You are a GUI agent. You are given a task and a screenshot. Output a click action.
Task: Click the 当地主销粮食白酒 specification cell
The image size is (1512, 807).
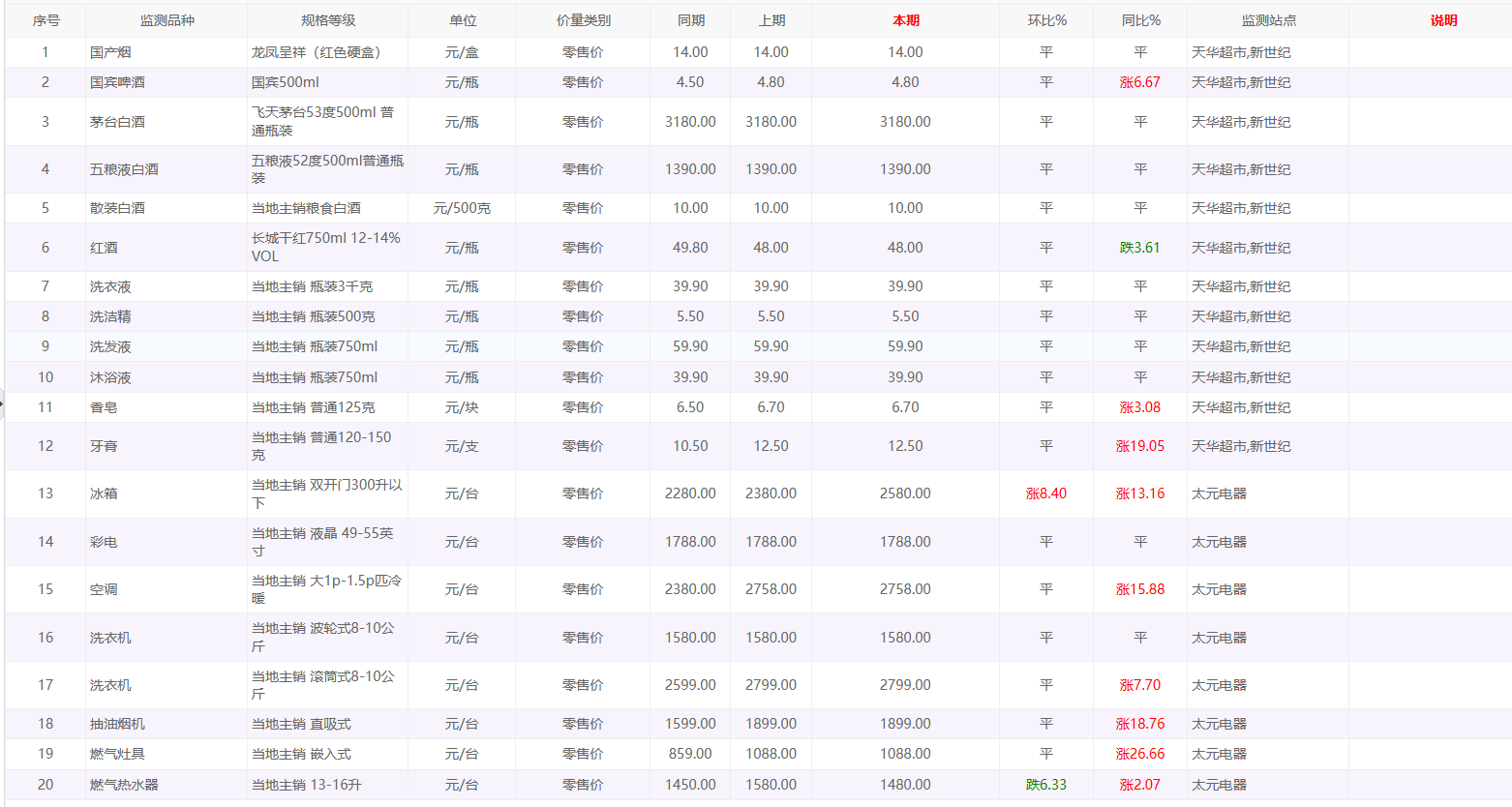(327, 208)
